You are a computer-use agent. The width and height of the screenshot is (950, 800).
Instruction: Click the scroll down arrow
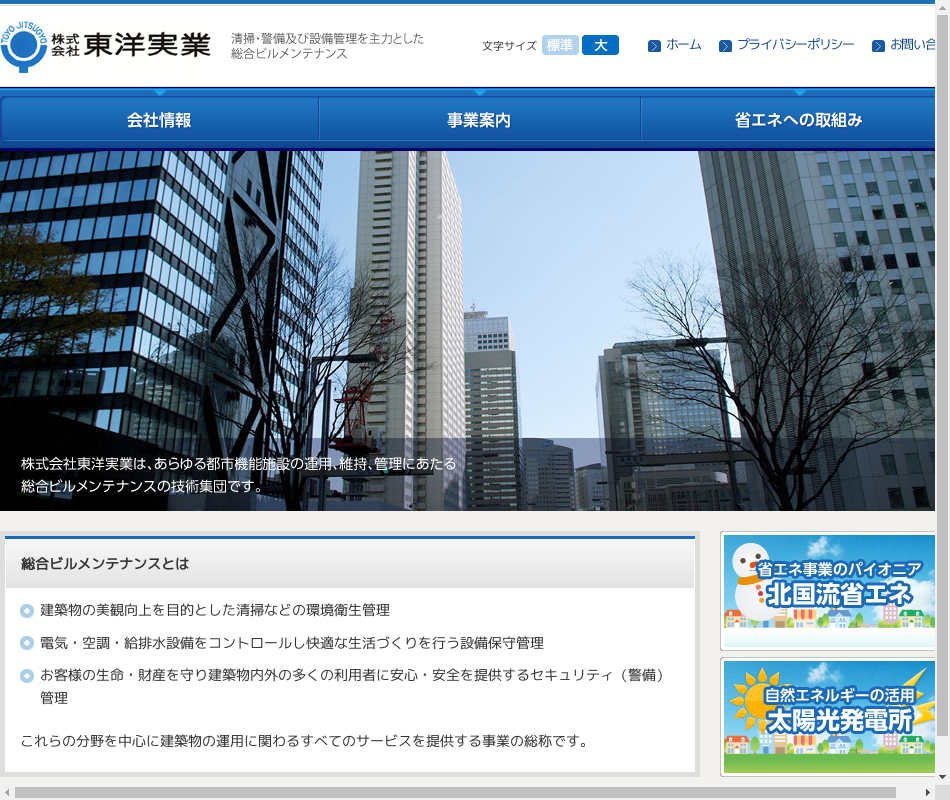click(943, 776)
